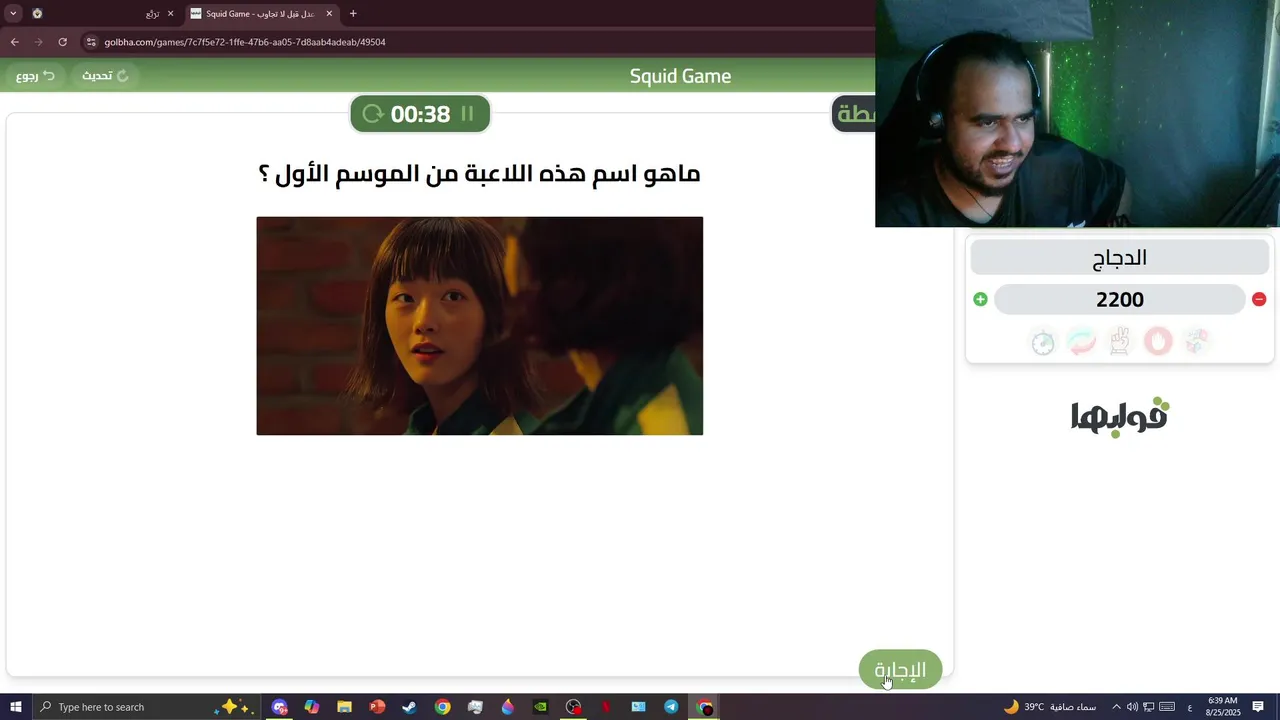Open a new browser tab
Image resolution: width=1280 pixels, height=720 pixels.
click(353, 14)
